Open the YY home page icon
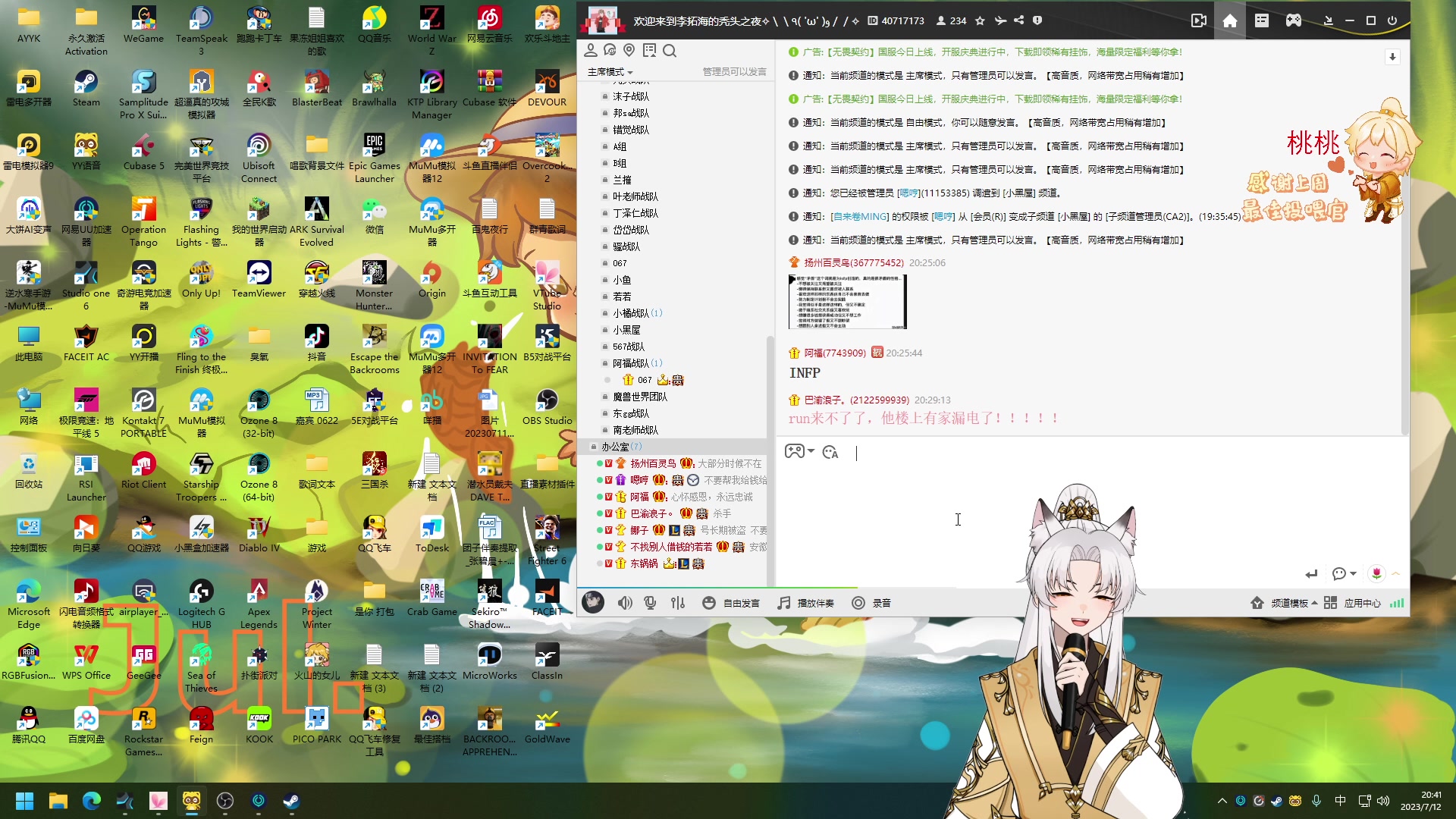This screenshot has width=1456, height=819. click(1230, 20)
